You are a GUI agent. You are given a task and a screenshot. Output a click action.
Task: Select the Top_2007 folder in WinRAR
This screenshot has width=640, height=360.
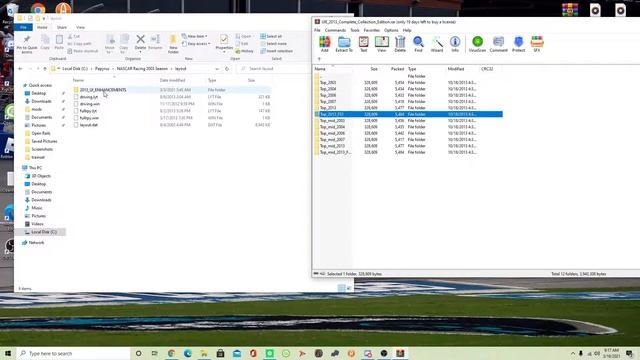tap(328, 101)
